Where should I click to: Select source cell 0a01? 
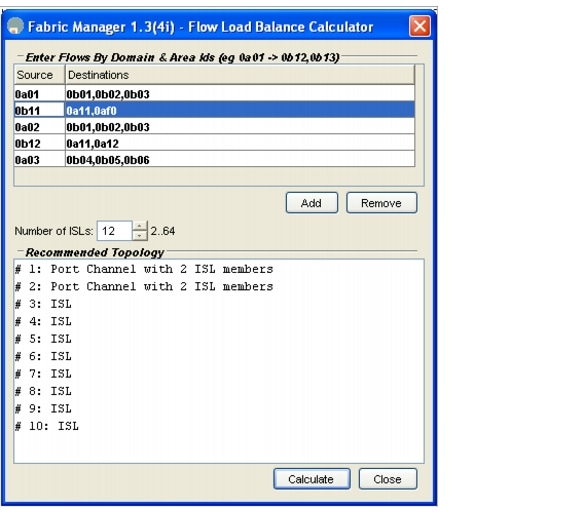(x=40, y=94)
